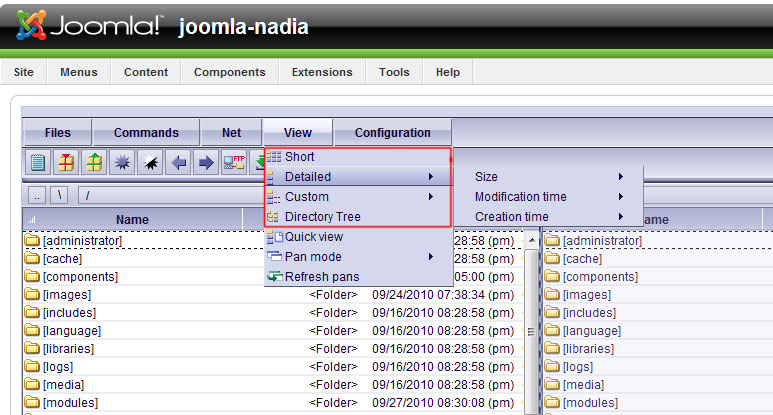Open the Configuration tab
Viewport: 773px width, 415px height.
(x=392, y=133)
